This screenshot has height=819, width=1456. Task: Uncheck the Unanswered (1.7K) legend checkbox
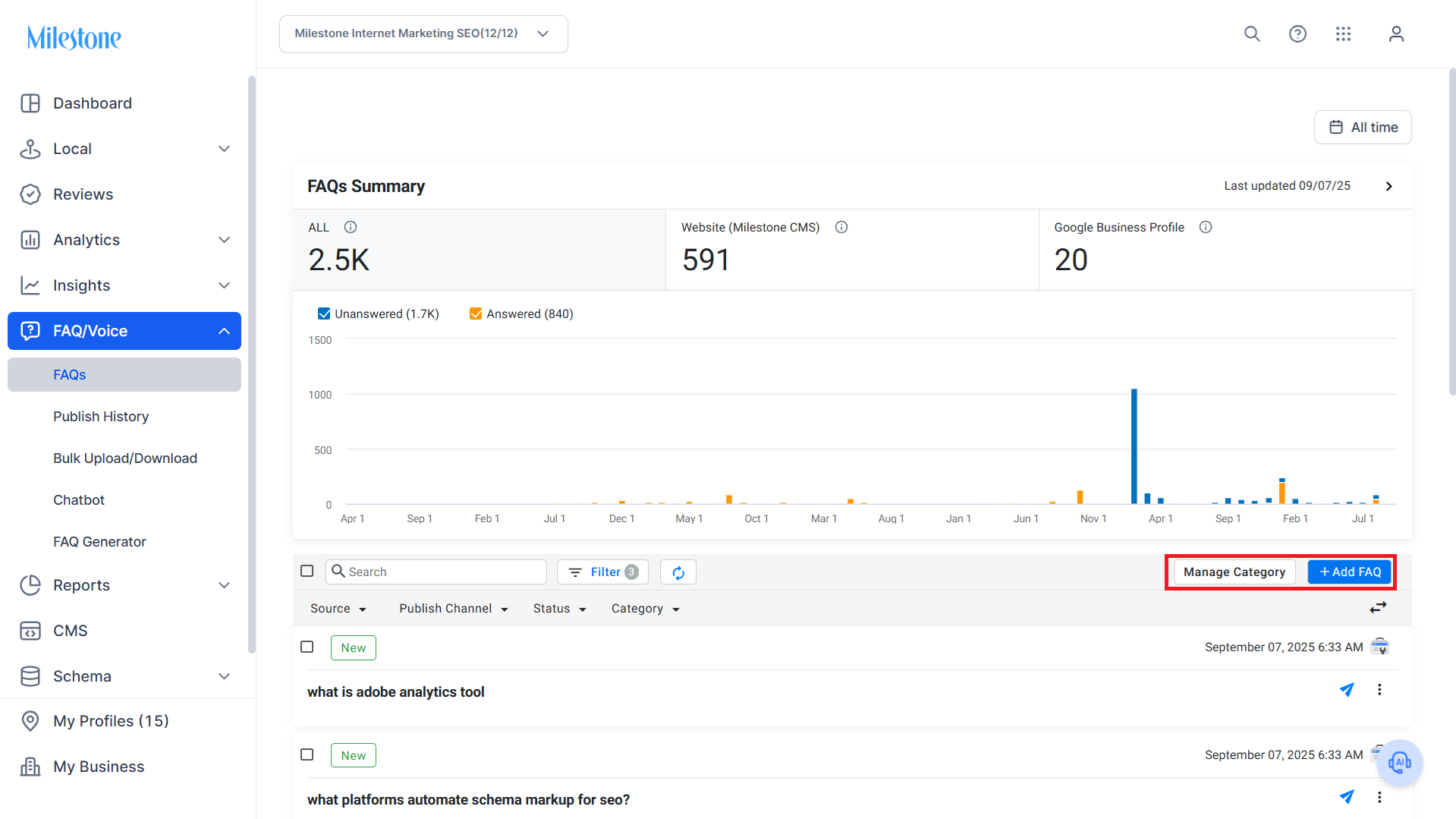pyautogui.click(x=324, y=313)
